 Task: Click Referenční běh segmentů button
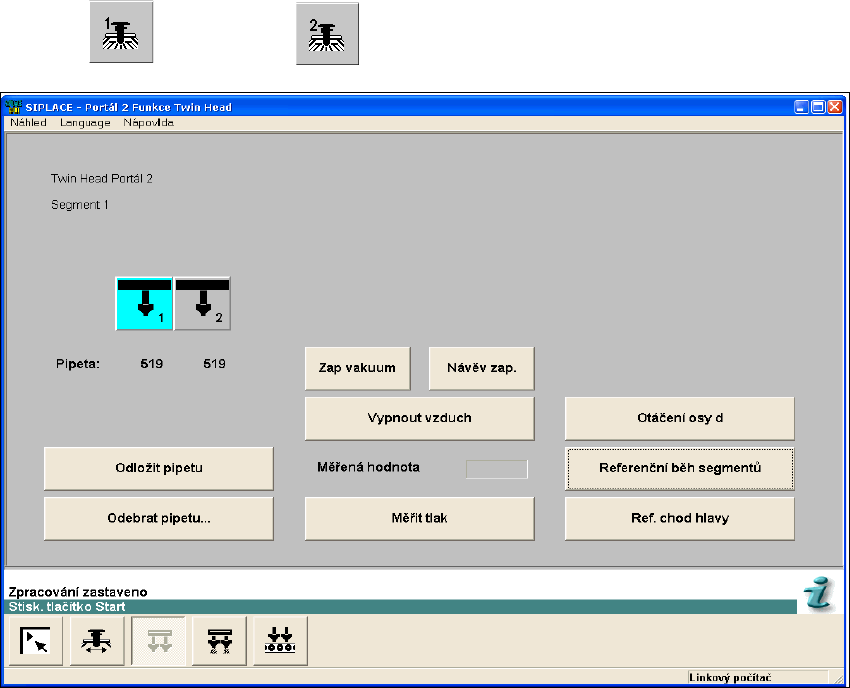(x=680, y=468)
